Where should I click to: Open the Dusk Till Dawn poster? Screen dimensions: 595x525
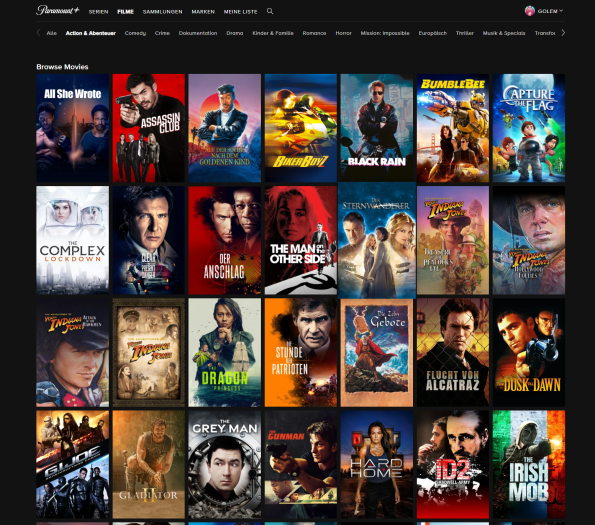[529, 352]
